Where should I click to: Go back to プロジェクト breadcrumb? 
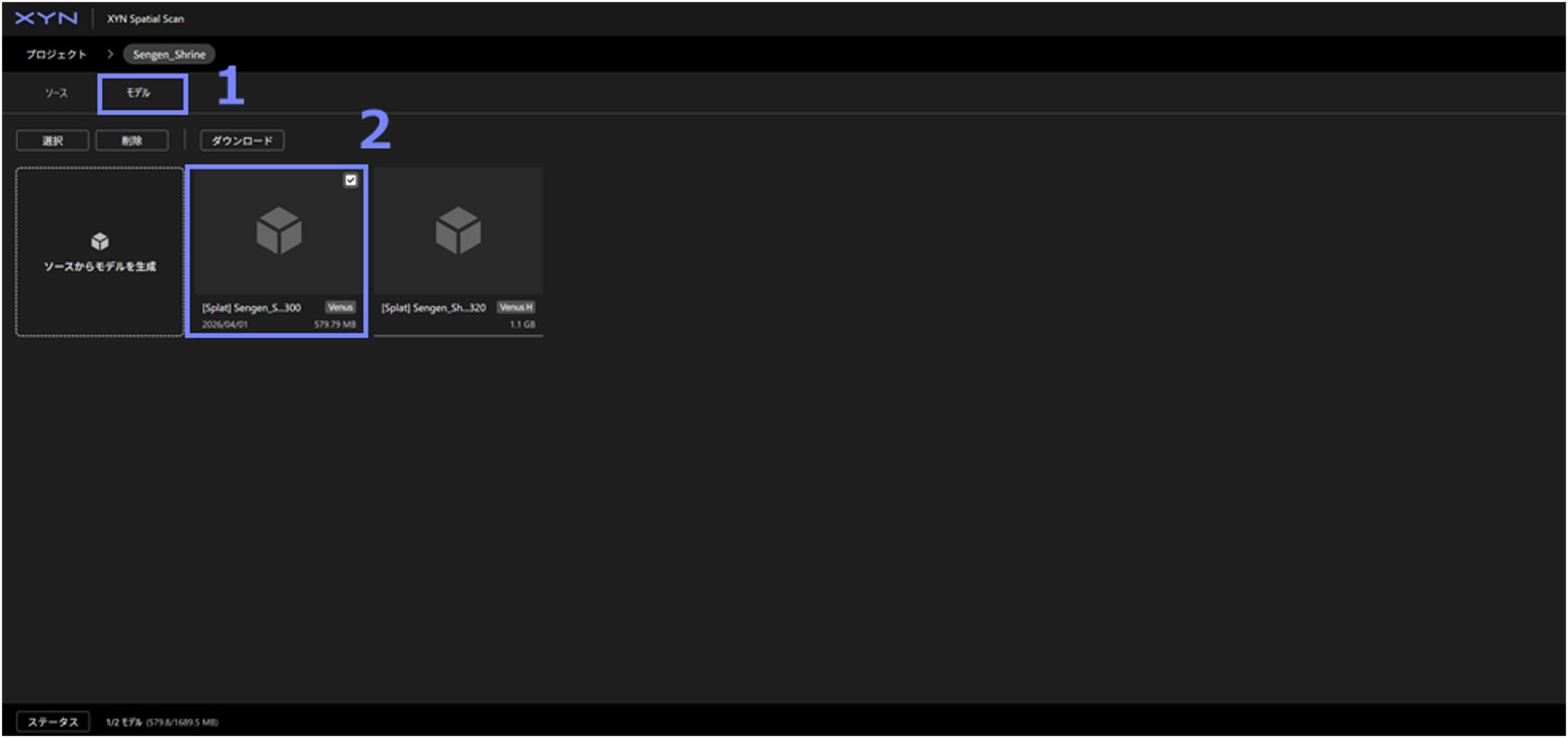[x=56, y=55]
